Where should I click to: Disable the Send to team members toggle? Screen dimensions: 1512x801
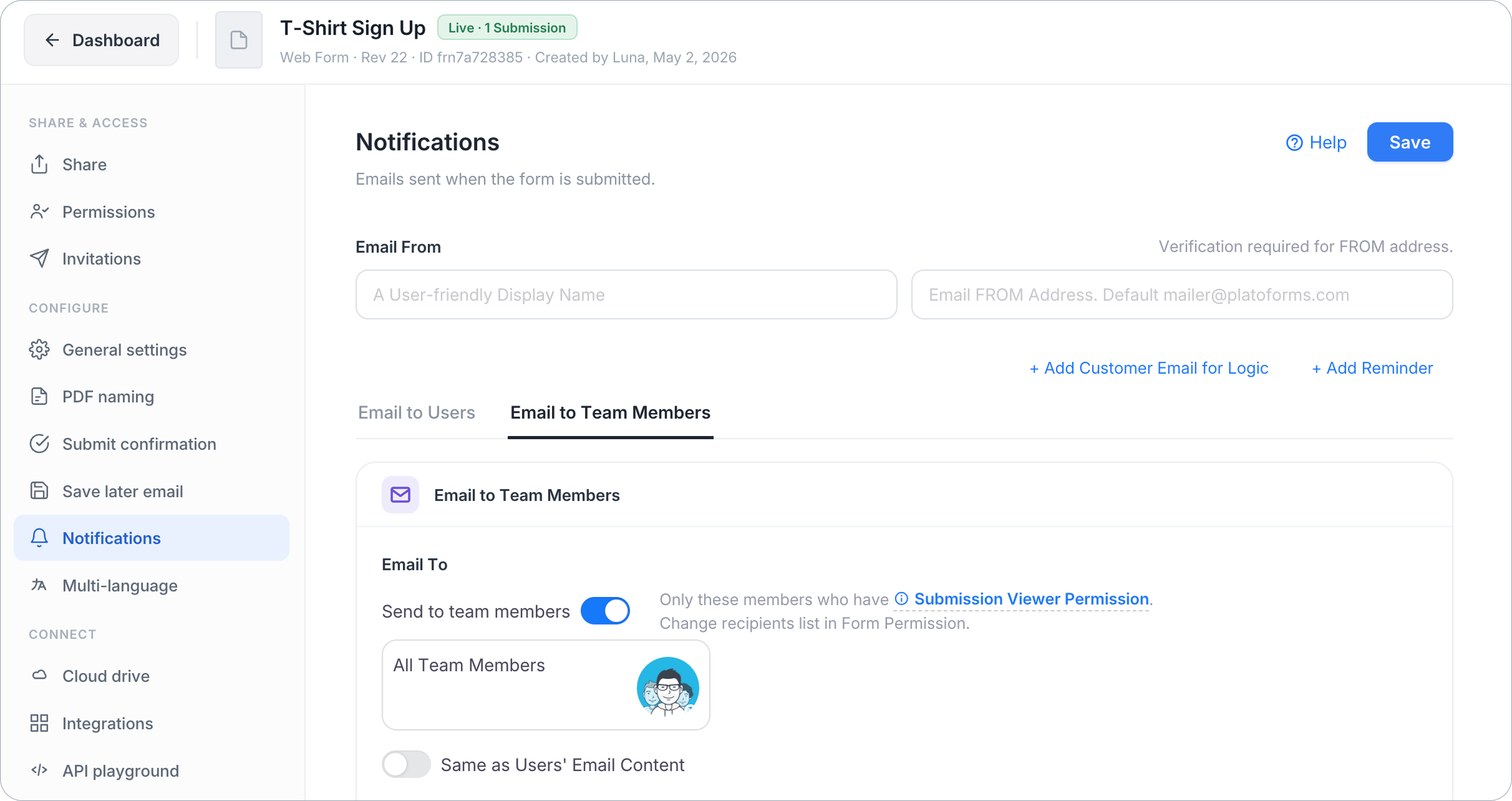(x=605, y=611)
